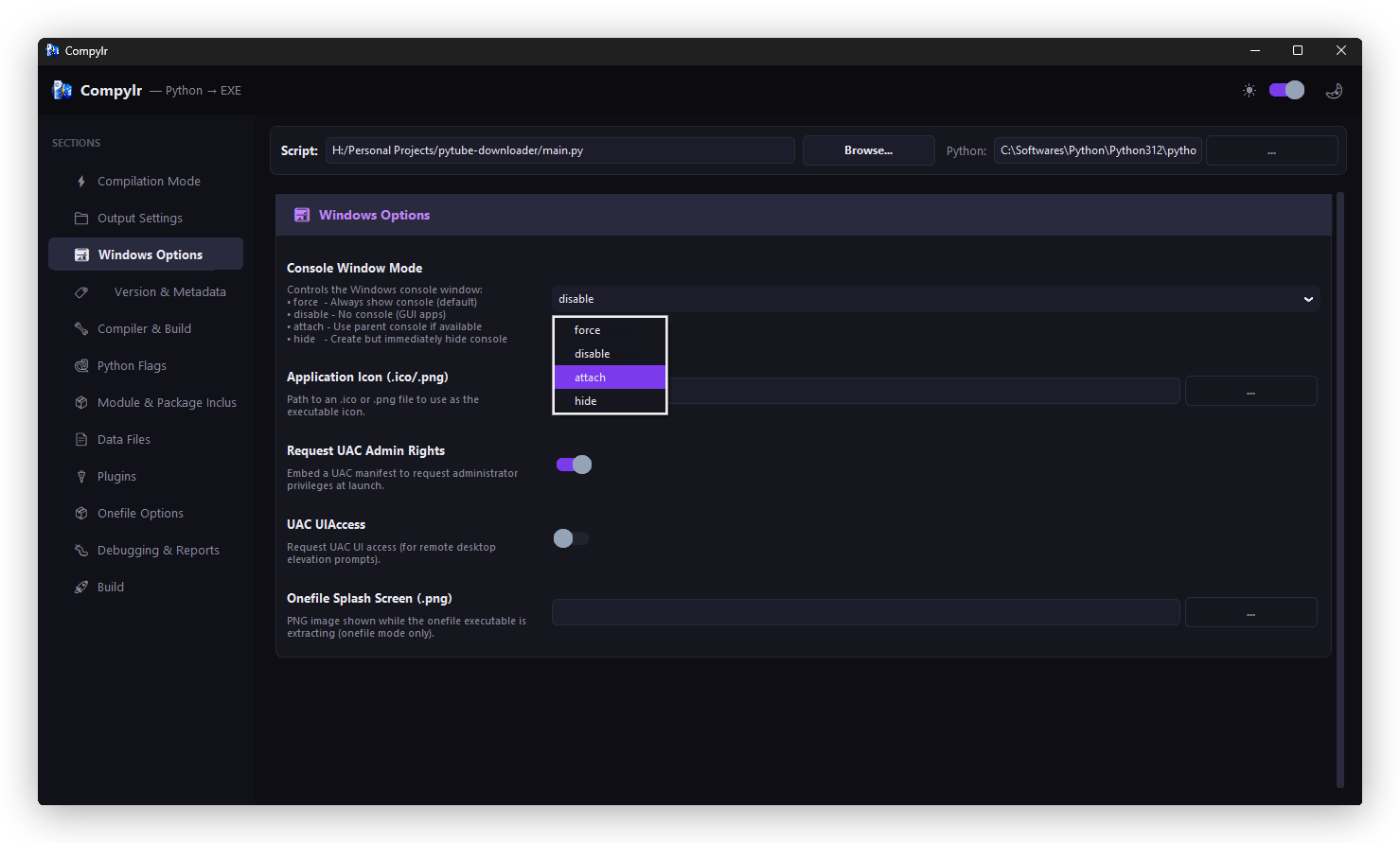
Task: Choose 'disable' from the console mode list
Action: pos(610,354)
